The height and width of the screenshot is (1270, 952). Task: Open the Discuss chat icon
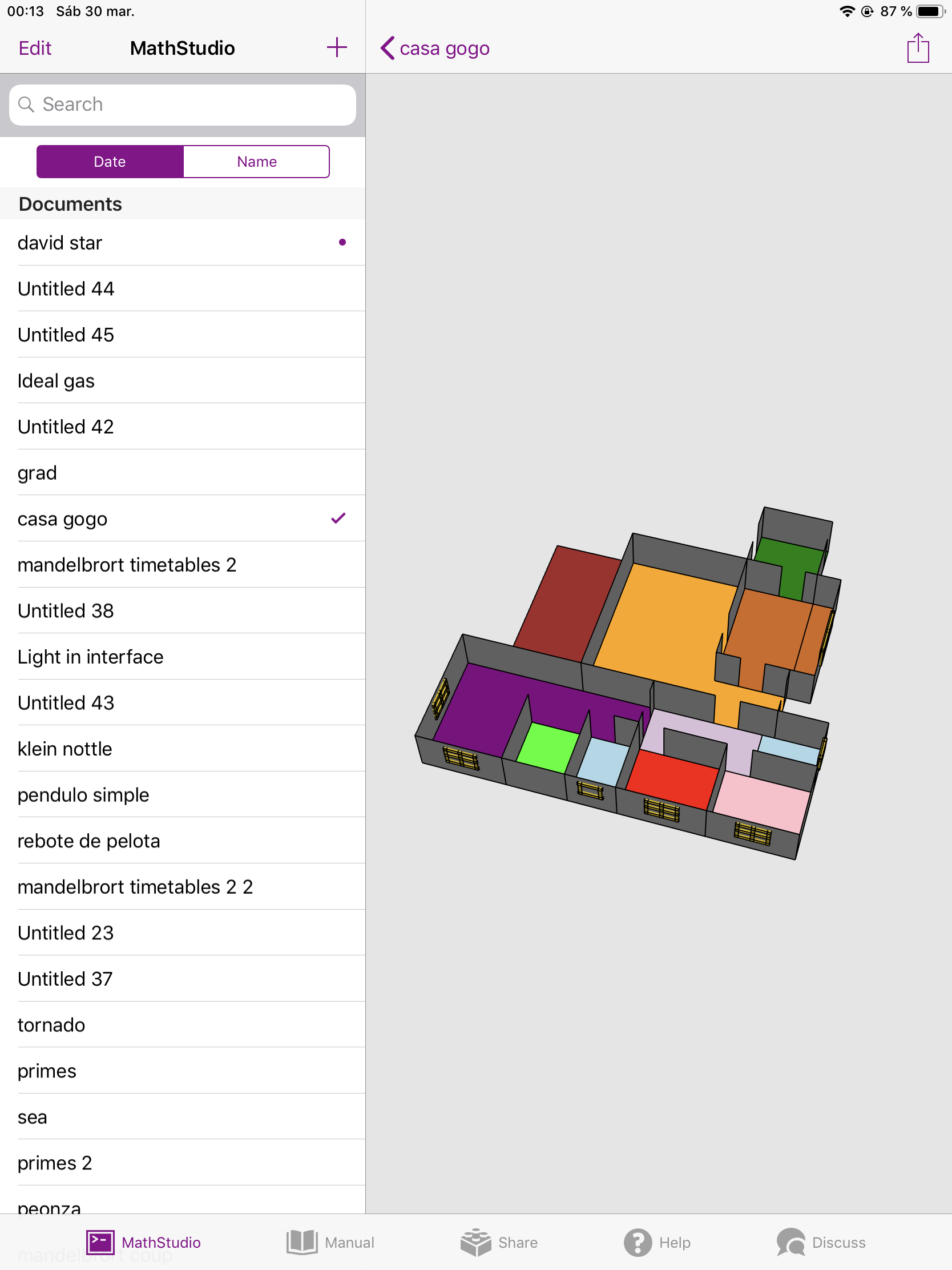click(x=791, y=1242)
